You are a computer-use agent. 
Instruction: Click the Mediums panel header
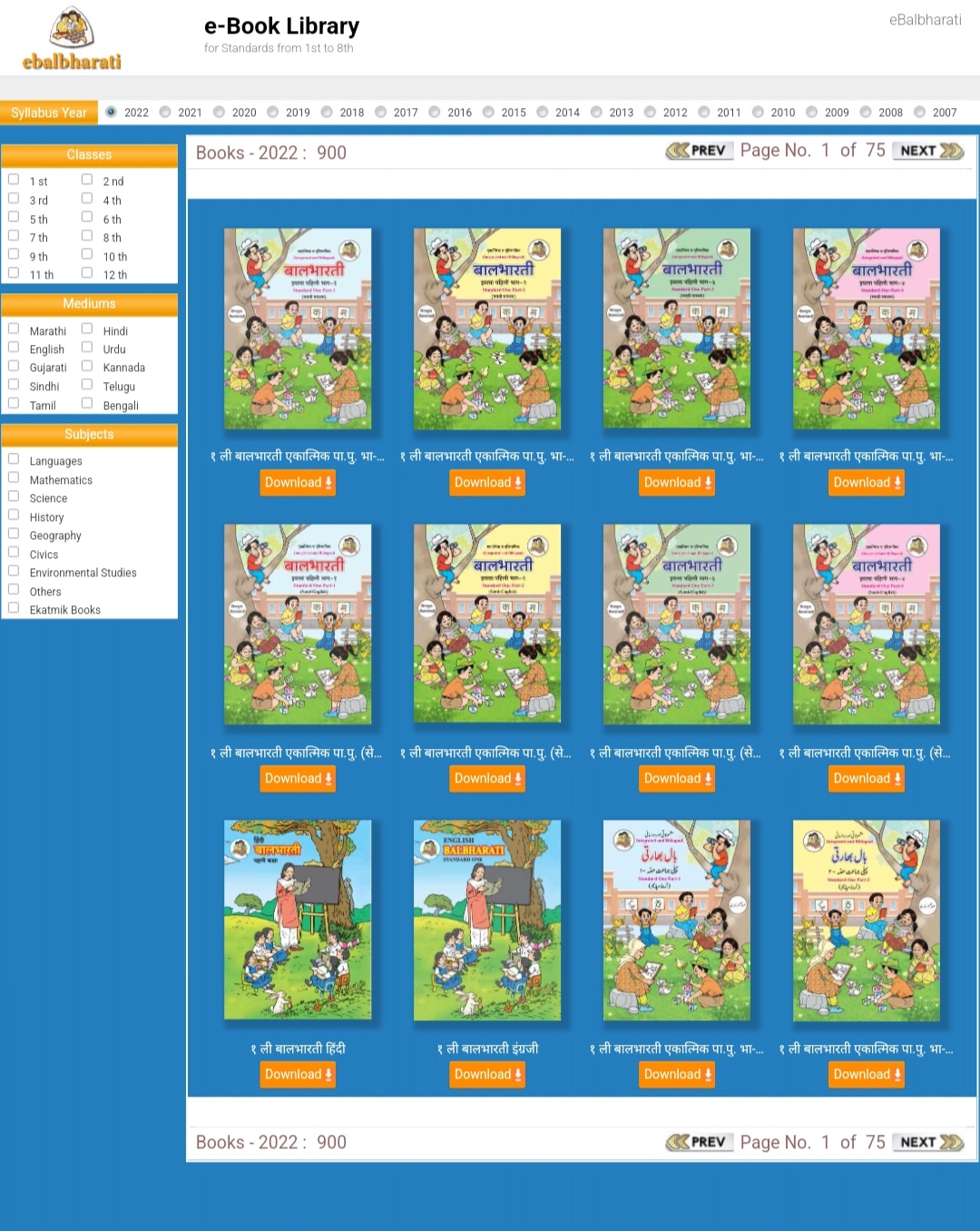pos(89,304)
